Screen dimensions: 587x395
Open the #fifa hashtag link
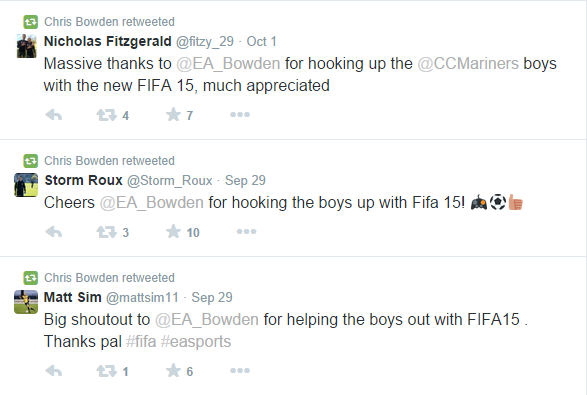(x=141, y=341)
